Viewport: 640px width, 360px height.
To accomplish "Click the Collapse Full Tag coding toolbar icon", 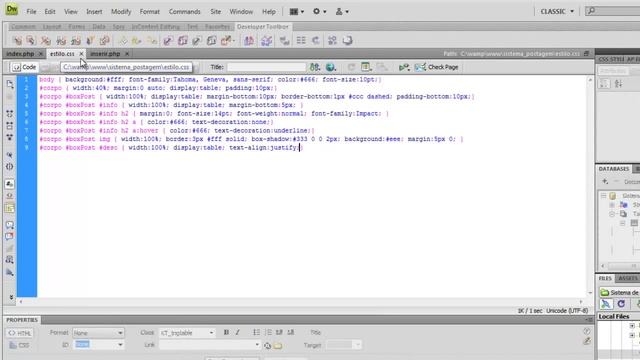I will click(x=10, y=113).
